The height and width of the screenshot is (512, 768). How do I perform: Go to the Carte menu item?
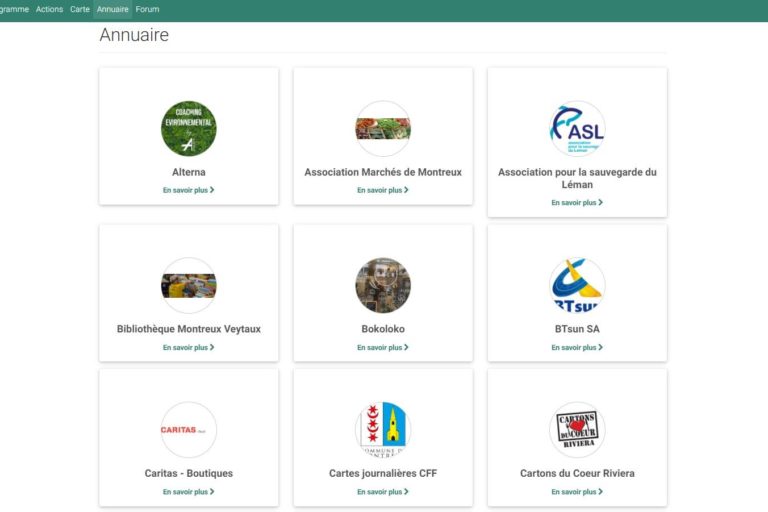point(80,9)
